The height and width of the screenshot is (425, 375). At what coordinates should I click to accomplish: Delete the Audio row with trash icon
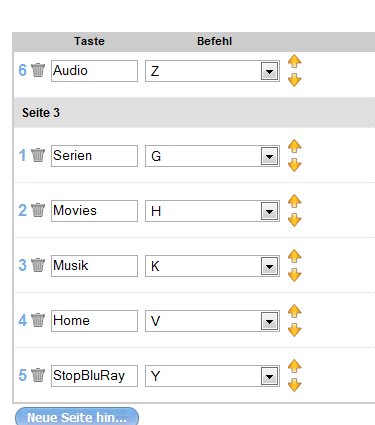pos(38,70)
